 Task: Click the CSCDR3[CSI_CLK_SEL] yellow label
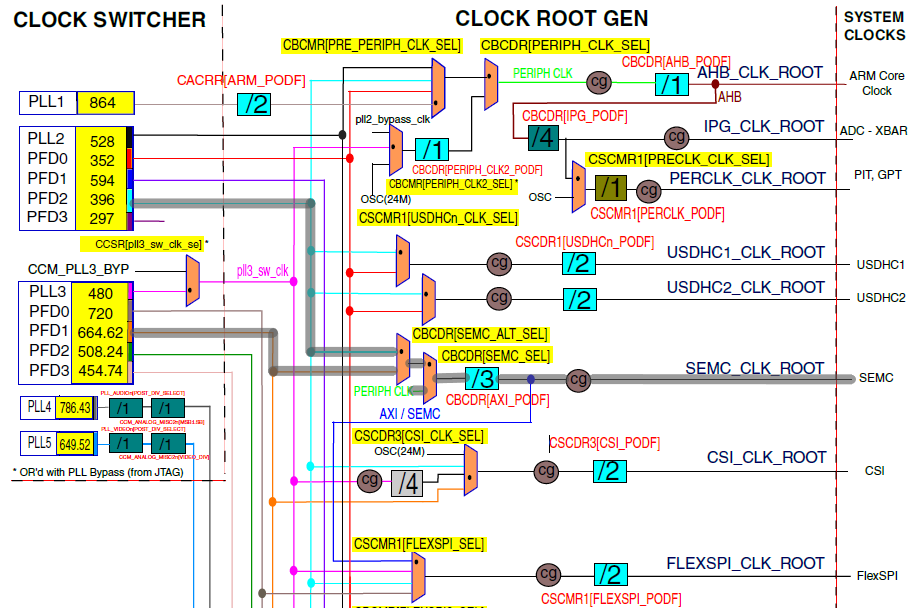(419, 436)
